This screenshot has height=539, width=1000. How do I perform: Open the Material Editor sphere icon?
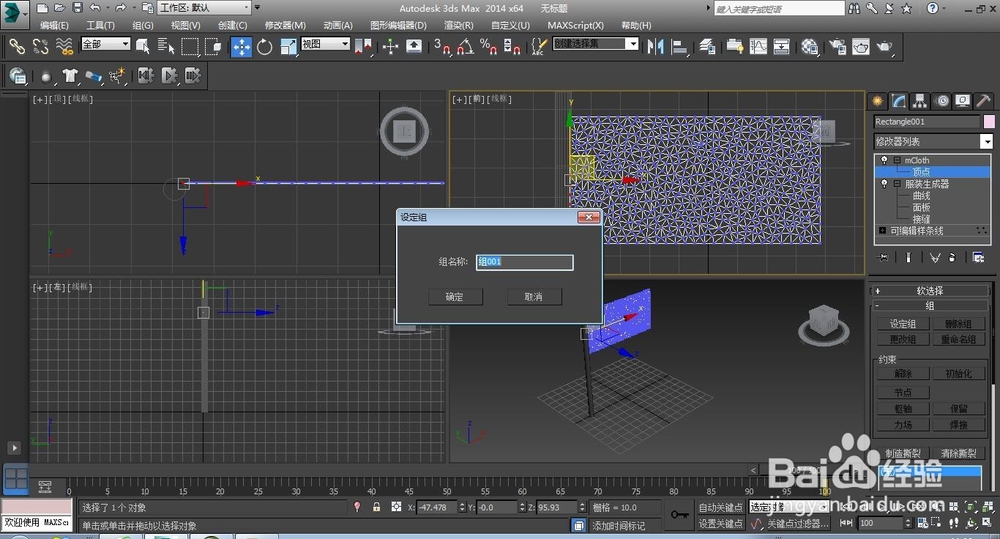(x=809, y=46)
